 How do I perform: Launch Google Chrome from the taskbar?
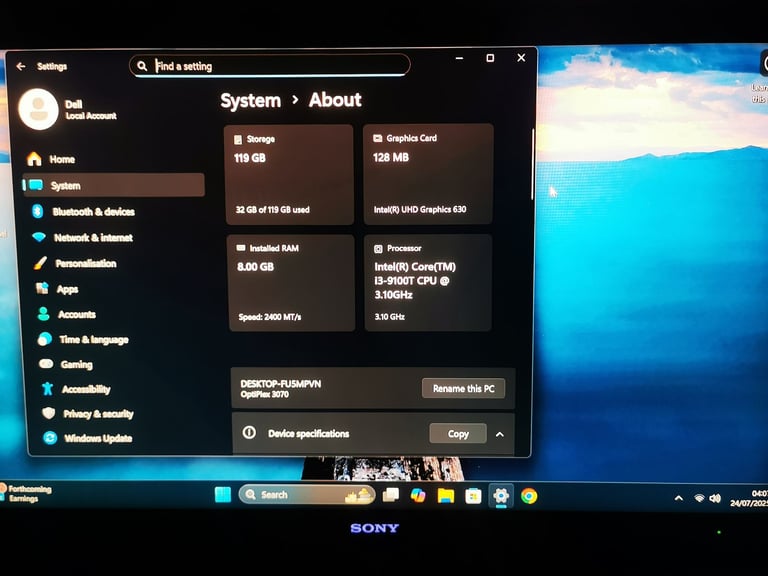coord(529,496)
